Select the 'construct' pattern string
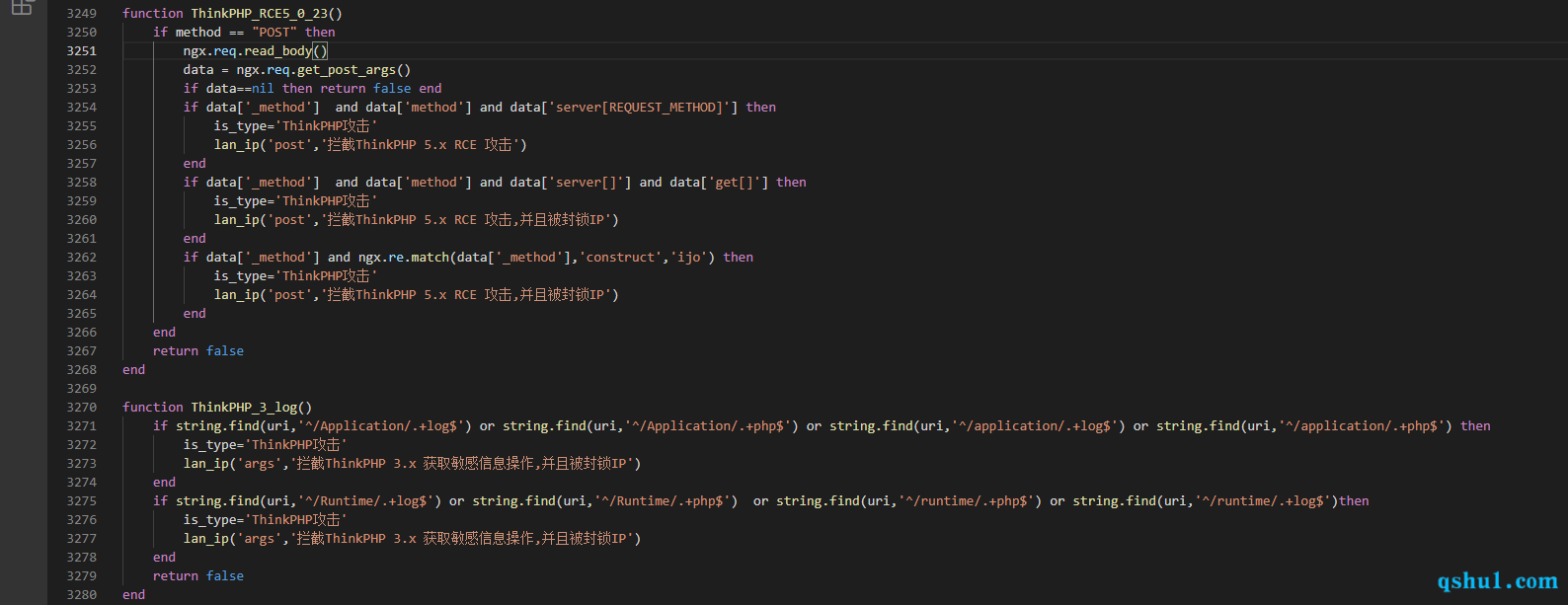The width and height of the screenshot is (1568, 605). click(620, 258)
